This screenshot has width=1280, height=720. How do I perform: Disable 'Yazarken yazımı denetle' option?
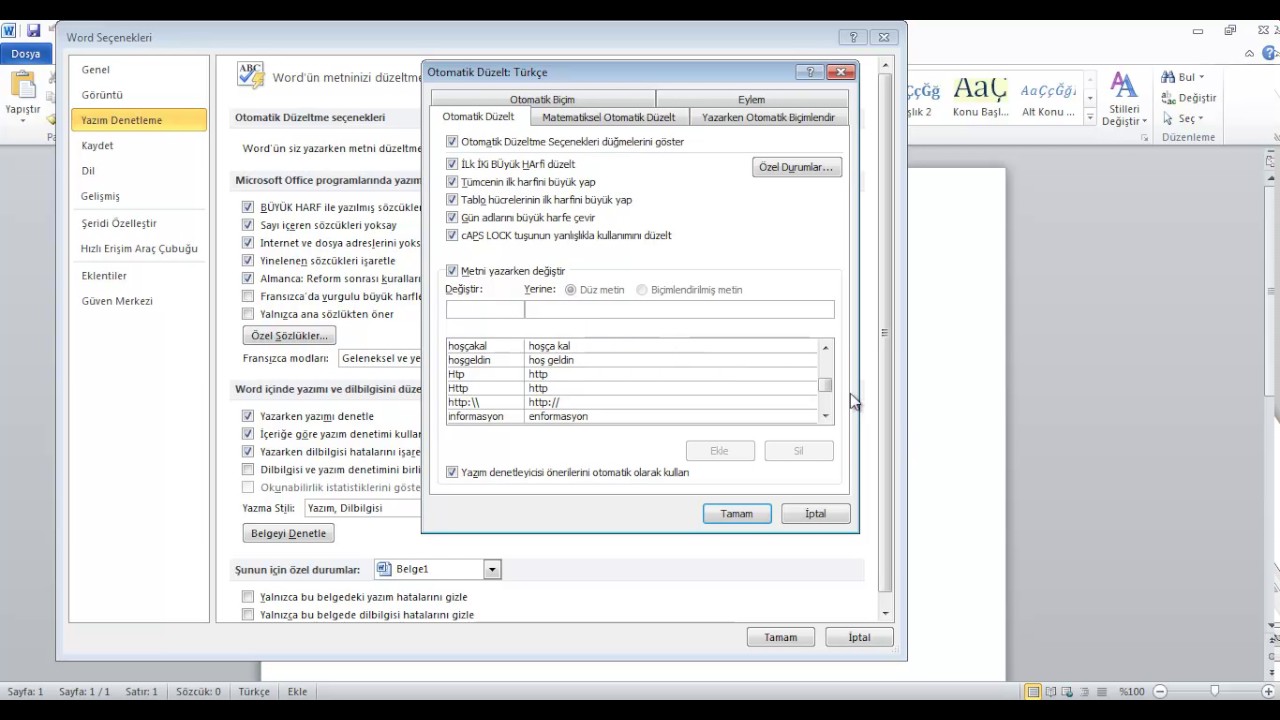coord(248,416)
